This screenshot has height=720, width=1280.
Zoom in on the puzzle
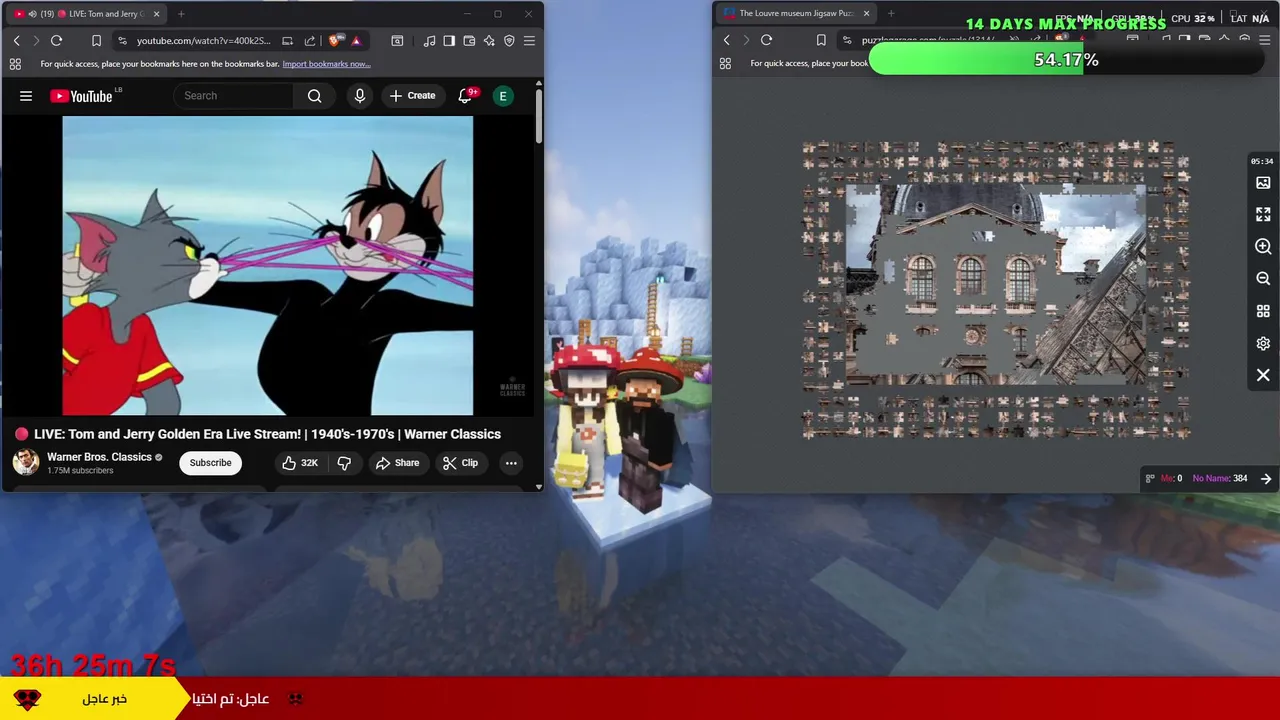point(1263,247)
